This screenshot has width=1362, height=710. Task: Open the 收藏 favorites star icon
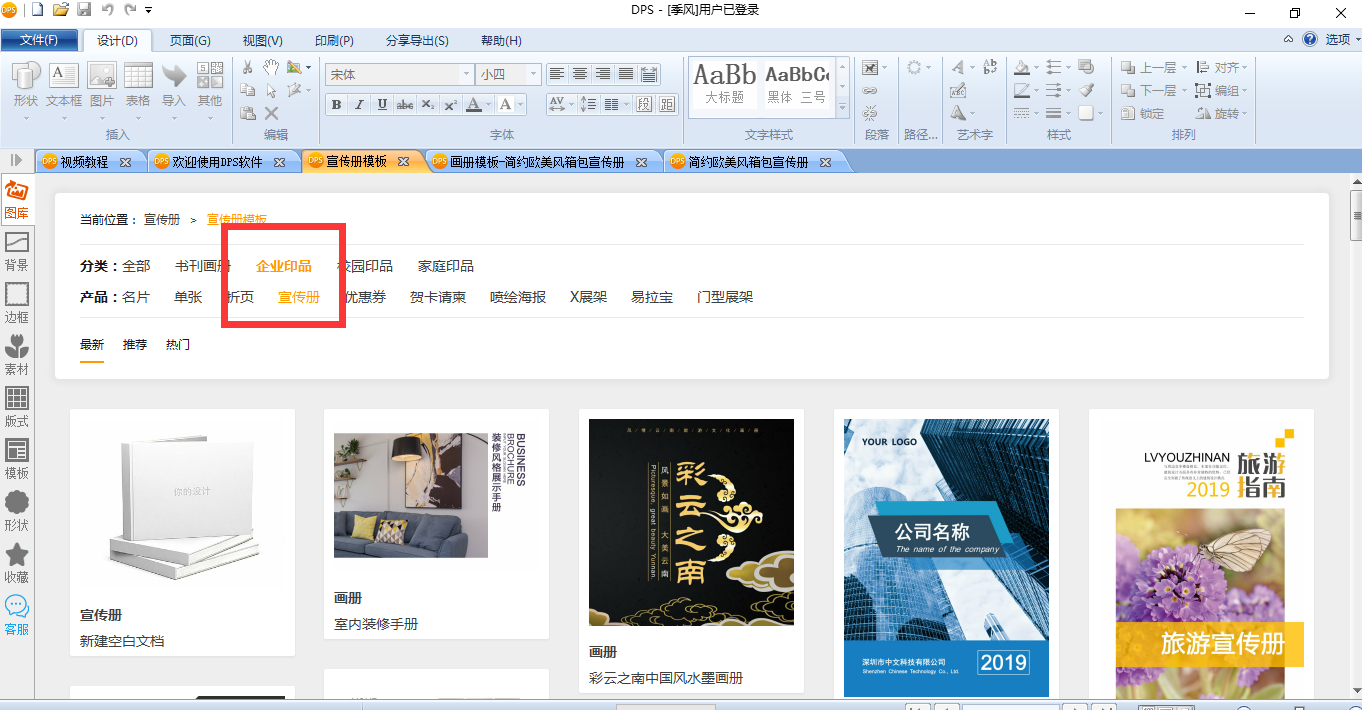16,563
